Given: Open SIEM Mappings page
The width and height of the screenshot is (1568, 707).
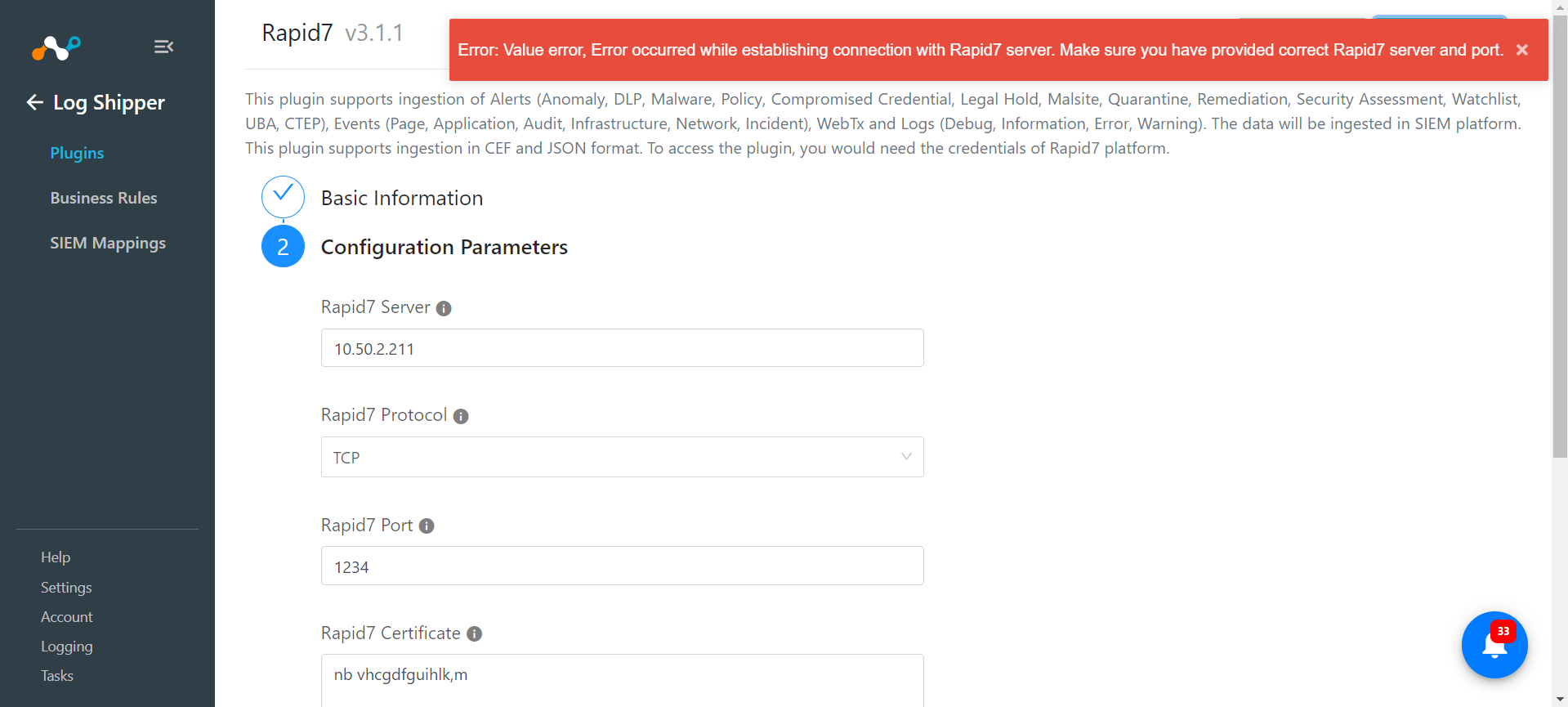Looking at the screenshot, I should (x=108, y=243).
